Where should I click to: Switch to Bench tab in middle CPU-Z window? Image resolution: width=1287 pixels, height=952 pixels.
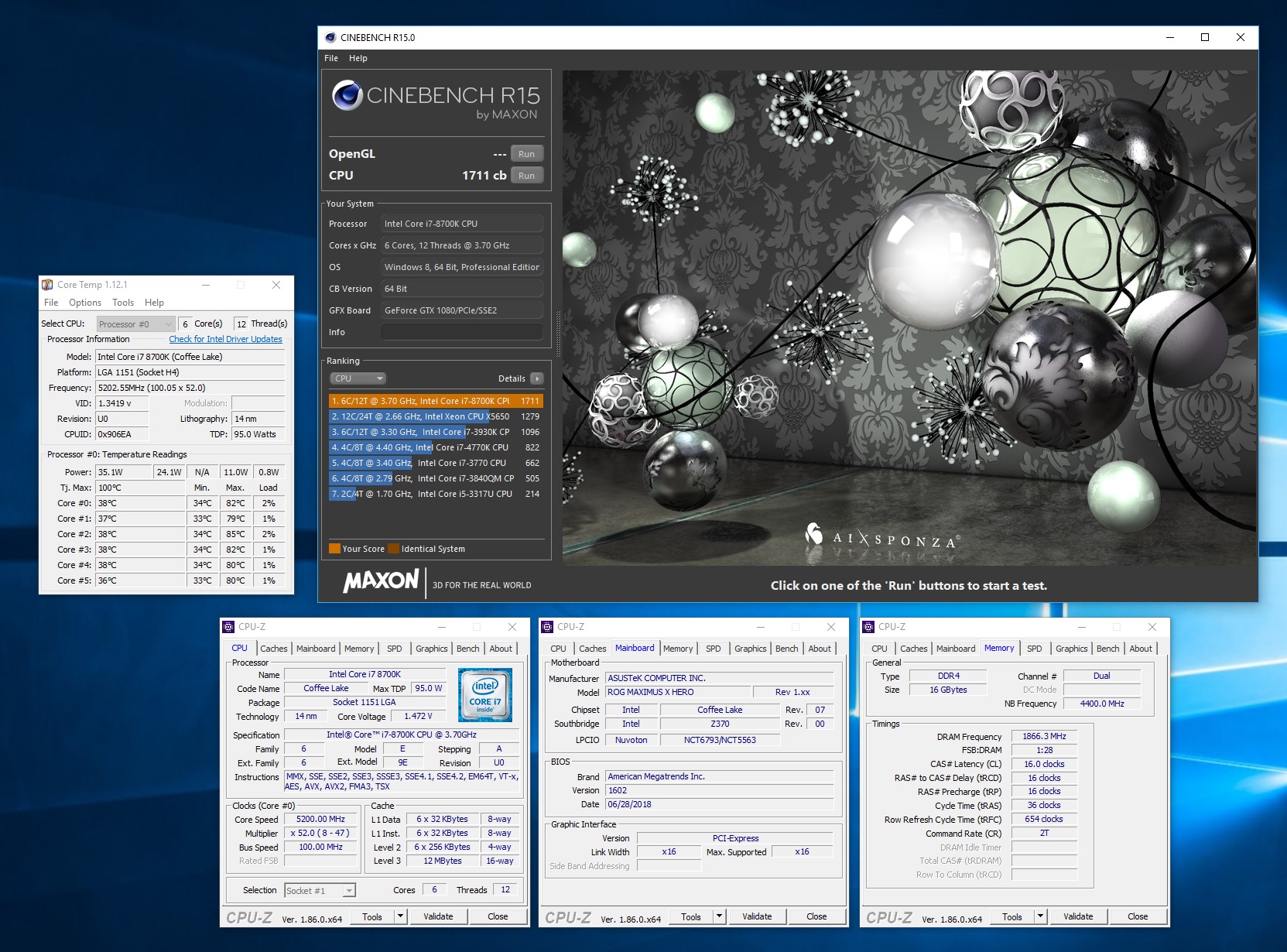pyautogui.click(x=786, y=649)
